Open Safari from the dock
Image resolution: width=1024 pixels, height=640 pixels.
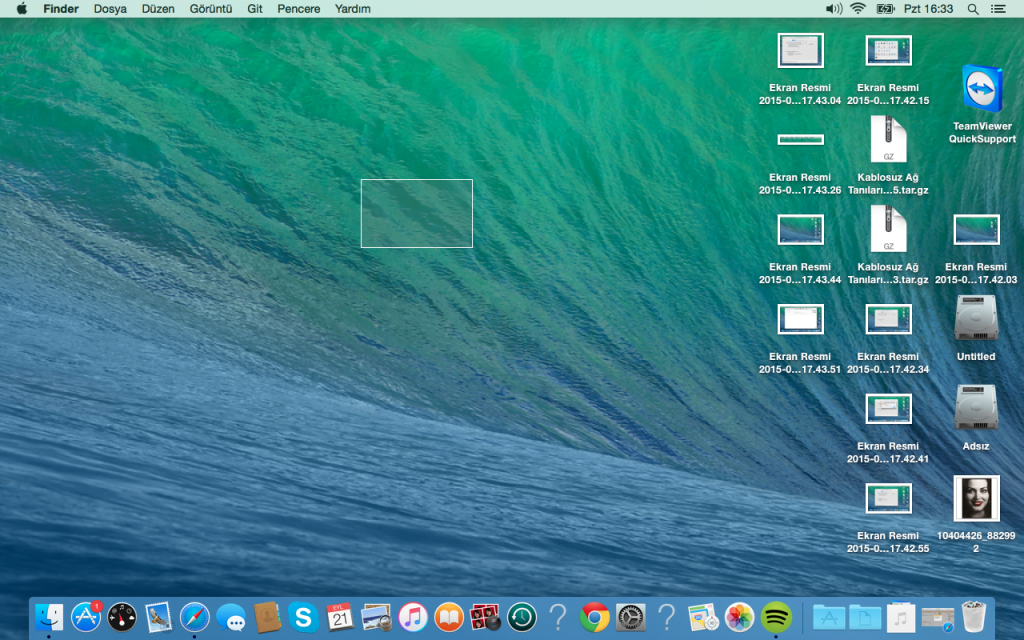point(194,617)
